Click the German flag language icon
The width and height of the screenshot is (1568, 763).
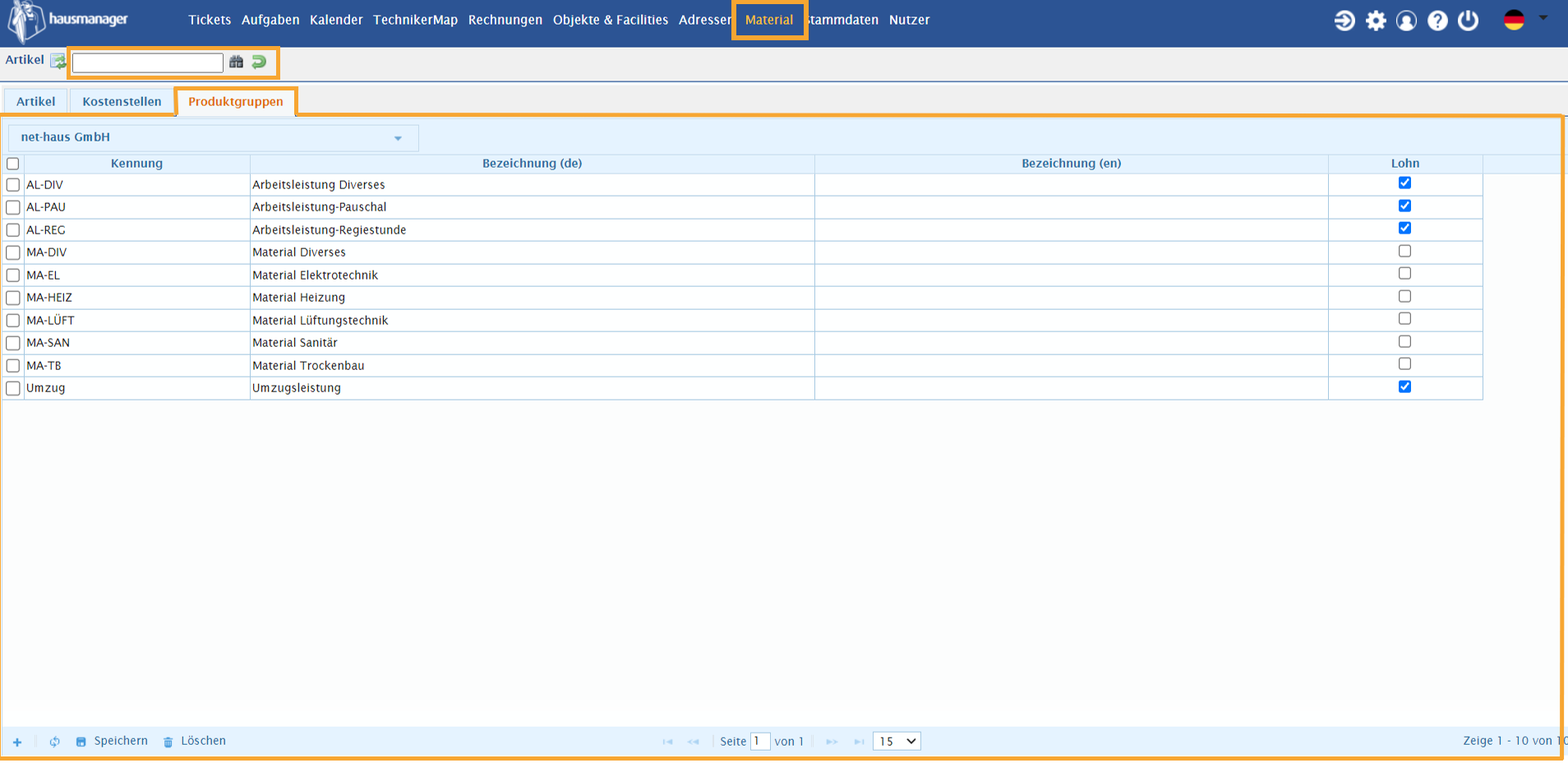coord(1515,20)
